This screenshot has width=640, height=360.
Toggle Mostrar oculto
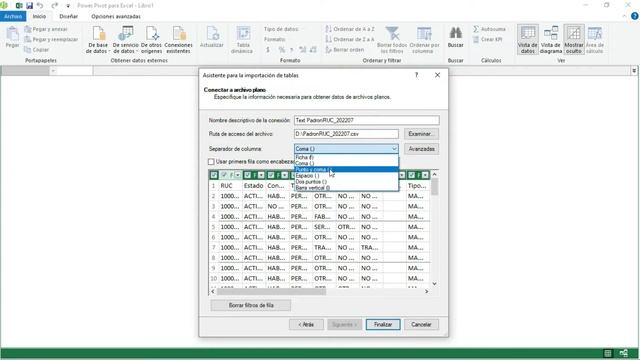coord(573,40)
